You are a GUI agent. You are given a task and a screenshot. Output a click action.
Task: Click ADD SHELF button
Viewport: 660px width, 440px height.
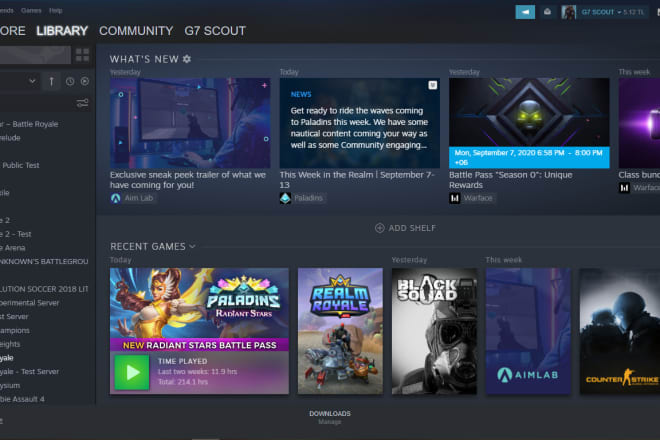(x=405, y=228)
